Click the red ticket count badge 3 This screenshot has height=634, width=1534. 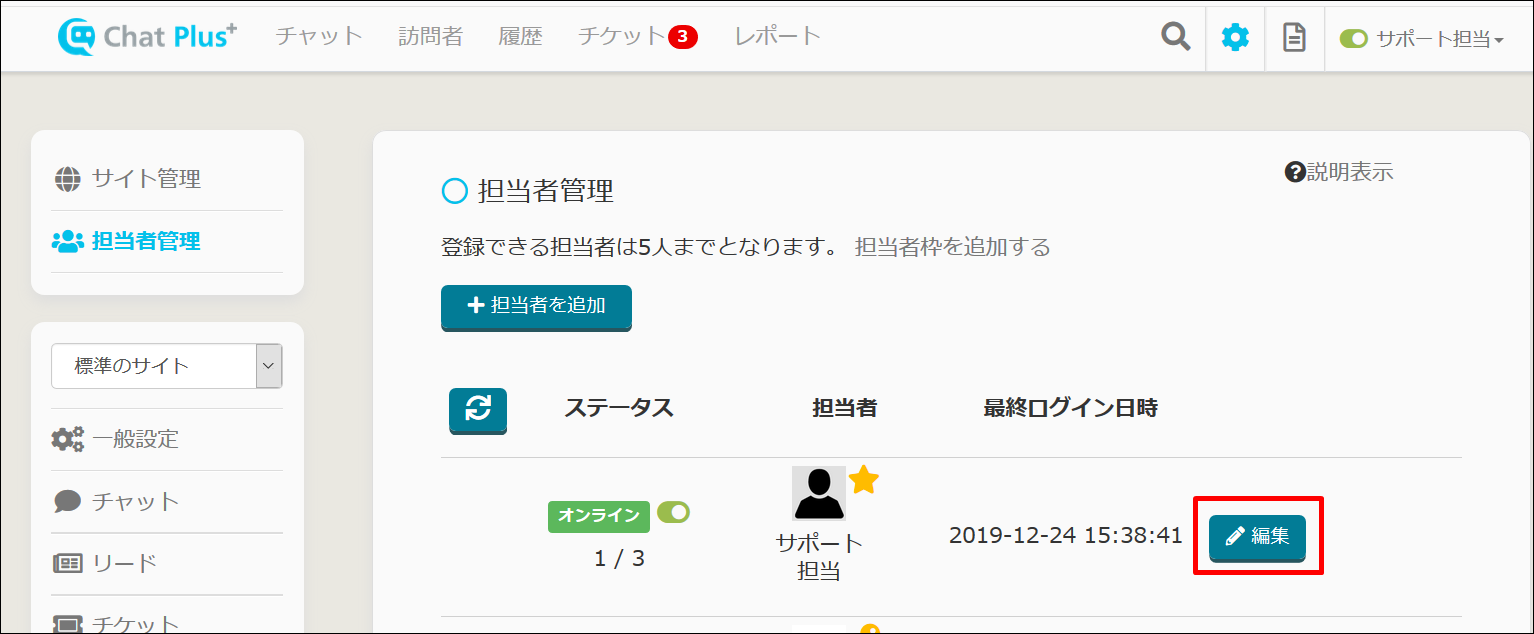point(683,37)
